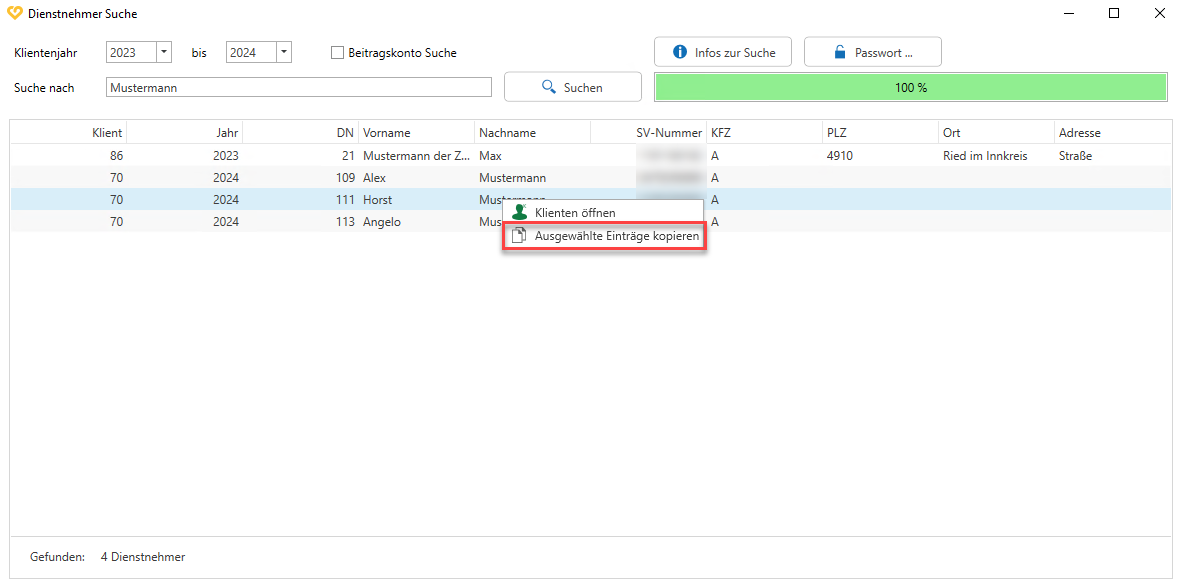This screenshot has height=585, width=1180.
Task: Open the 2023 start year dropdown
Action: [x=164, y=52]
